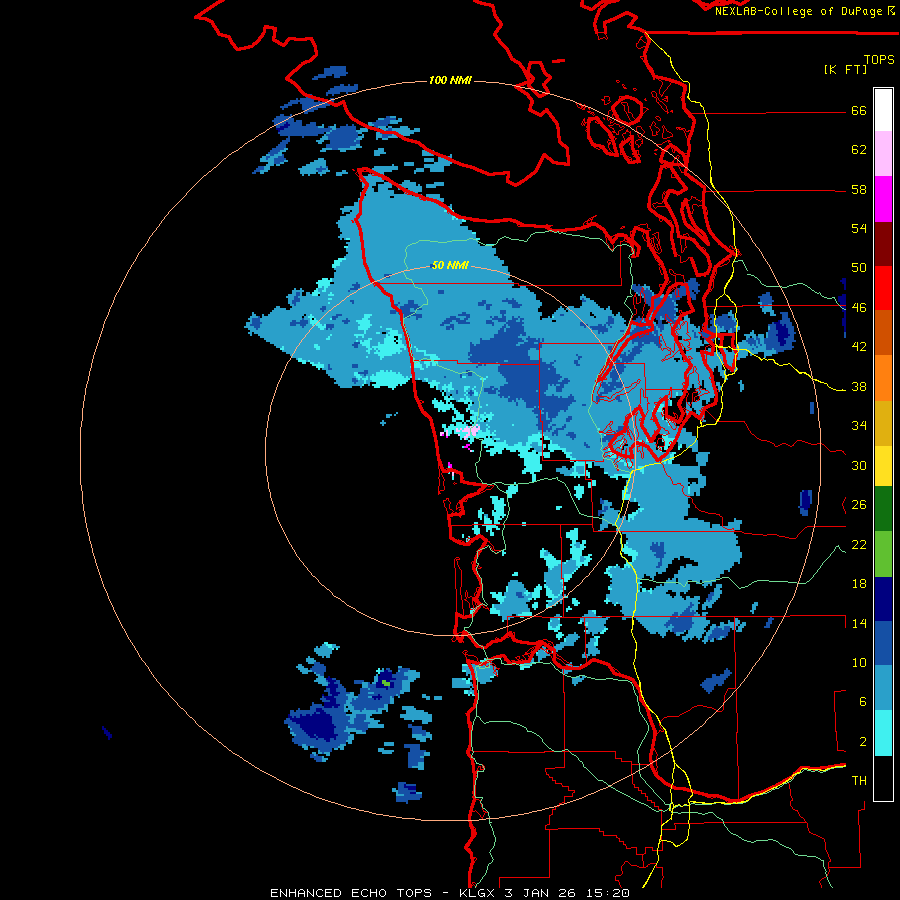Select the magenta legend color swatch

tap(883, 199)
